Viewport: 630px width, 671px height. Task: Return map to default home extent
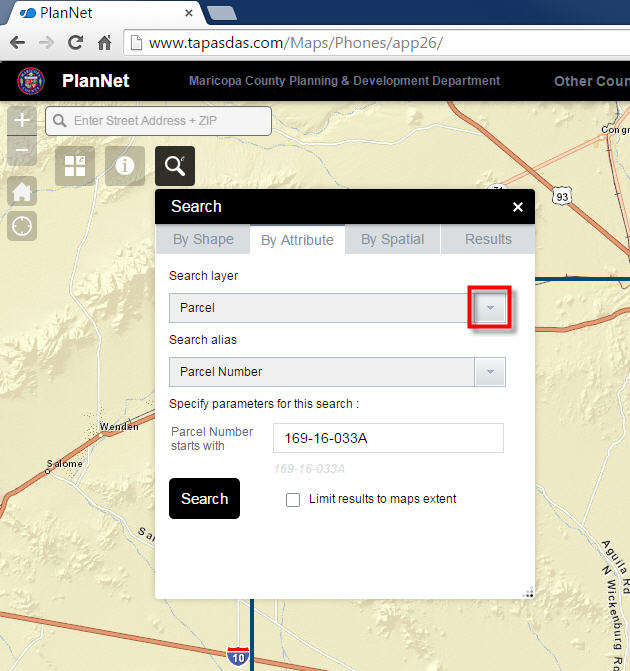tap(22, 191)
